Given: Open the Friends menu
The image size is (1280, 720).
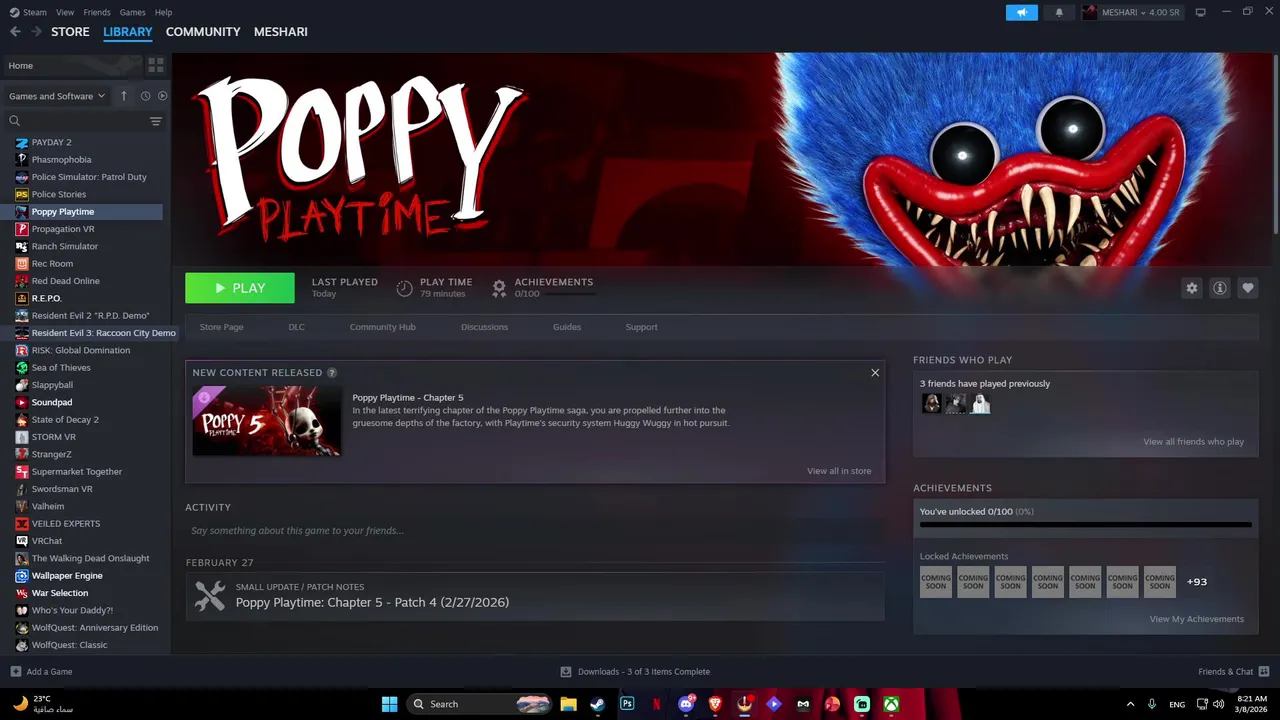Looking at the screenshot, I should (x=97, y=12).
